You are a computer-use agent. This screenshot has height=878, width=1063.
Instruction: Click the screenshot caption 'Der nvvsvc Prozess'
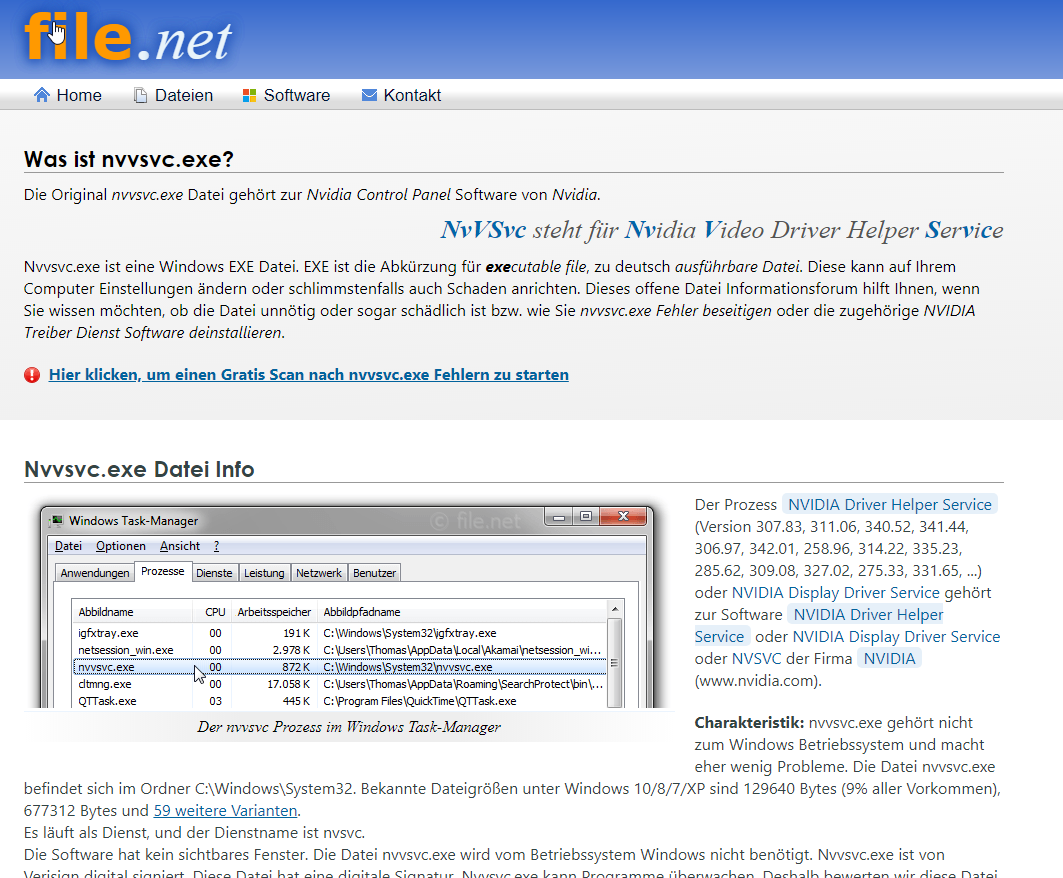pos(348,727)
